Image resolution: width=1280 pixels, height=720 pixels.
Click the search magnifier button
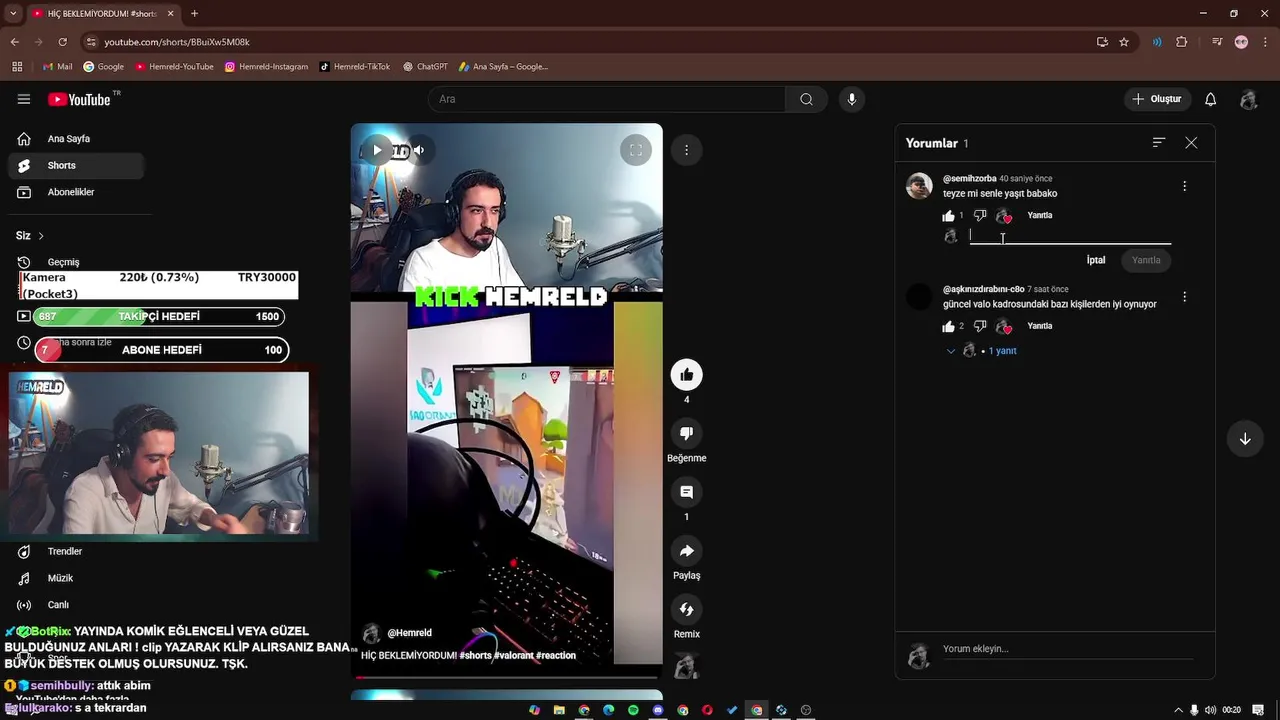tap(806, 99)
